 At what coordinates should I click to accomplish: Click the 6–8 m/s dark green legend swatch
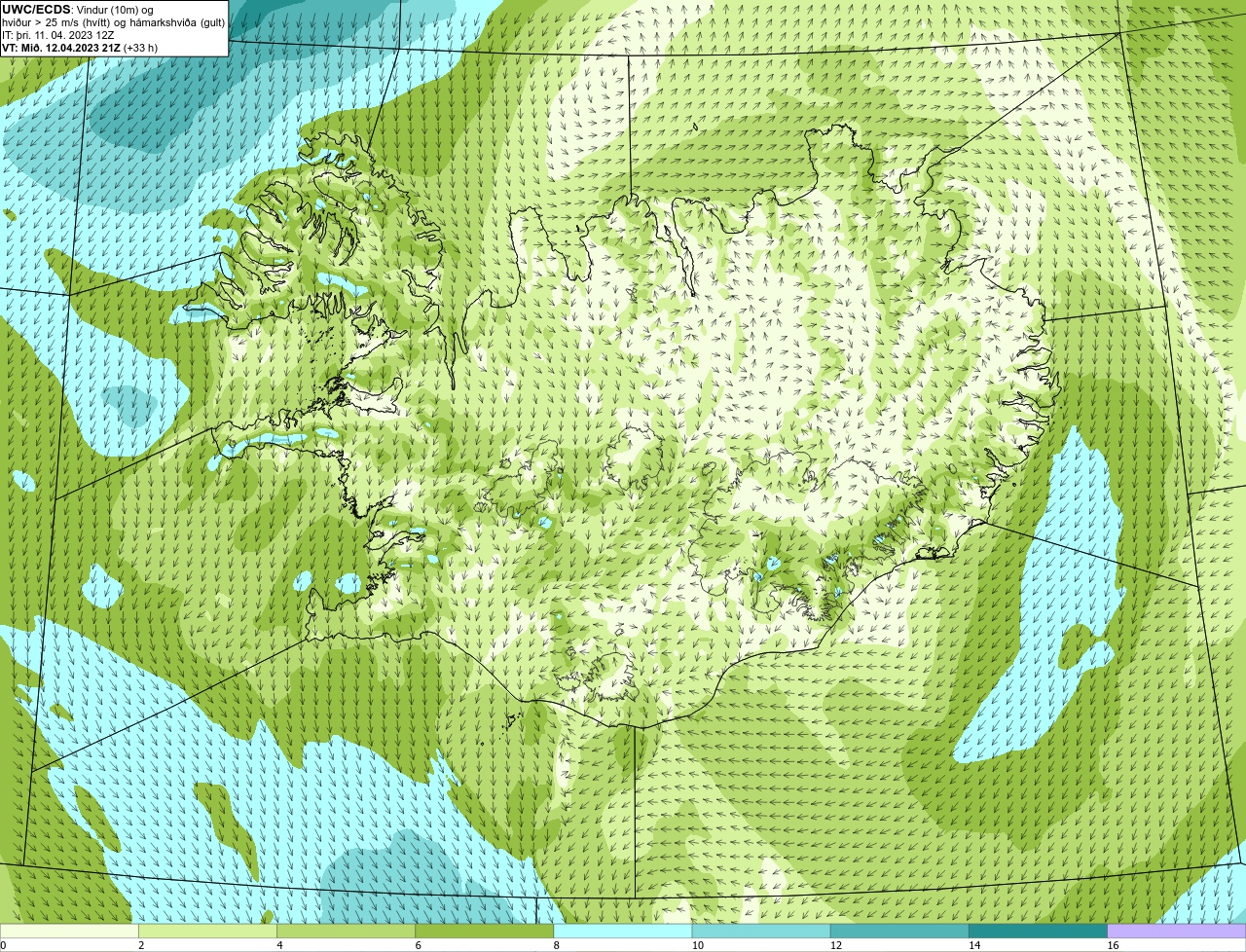[485, 932]
